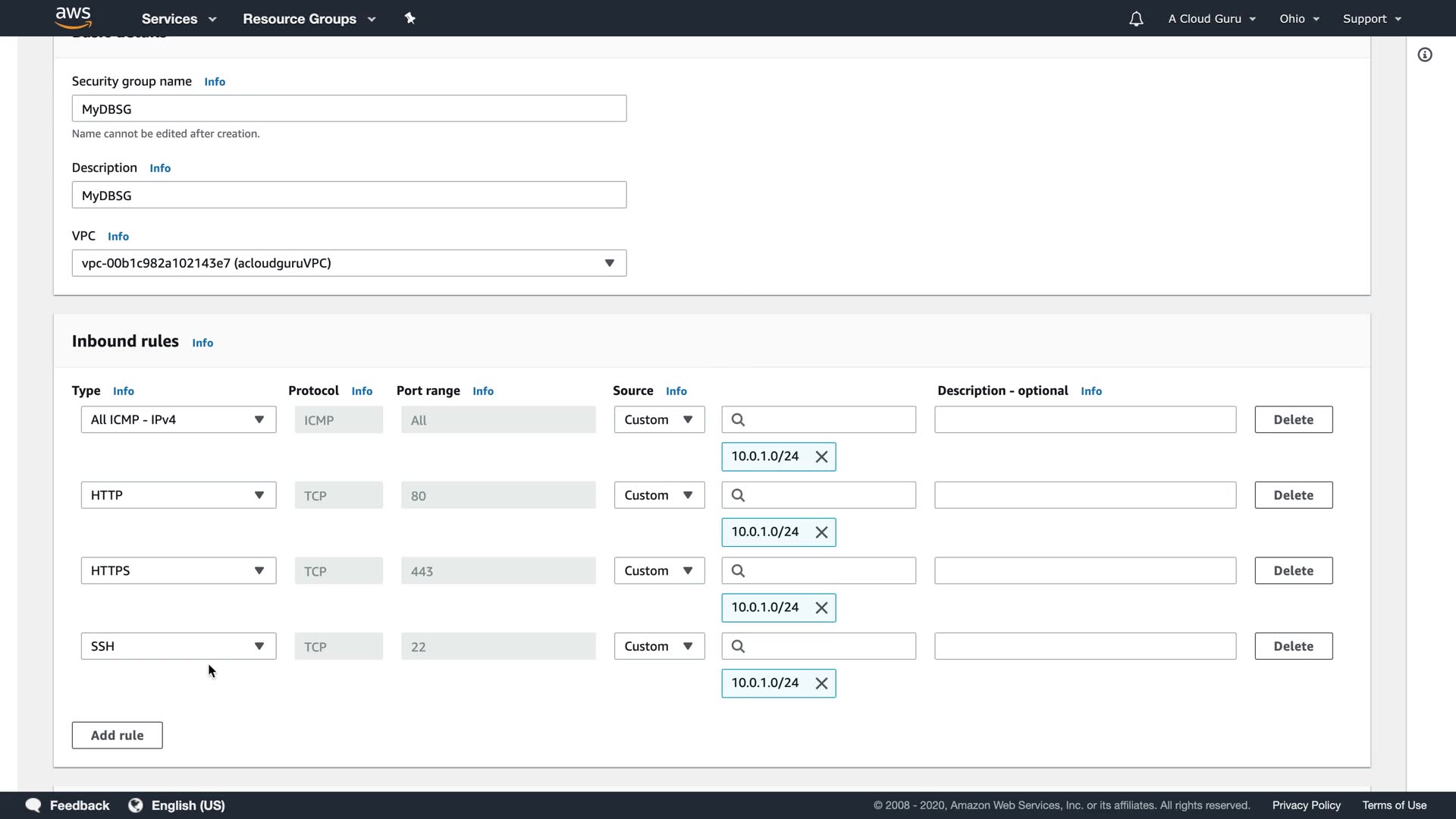
Task: Click the Info link next to Inbound rules
Action: [202, 343]
